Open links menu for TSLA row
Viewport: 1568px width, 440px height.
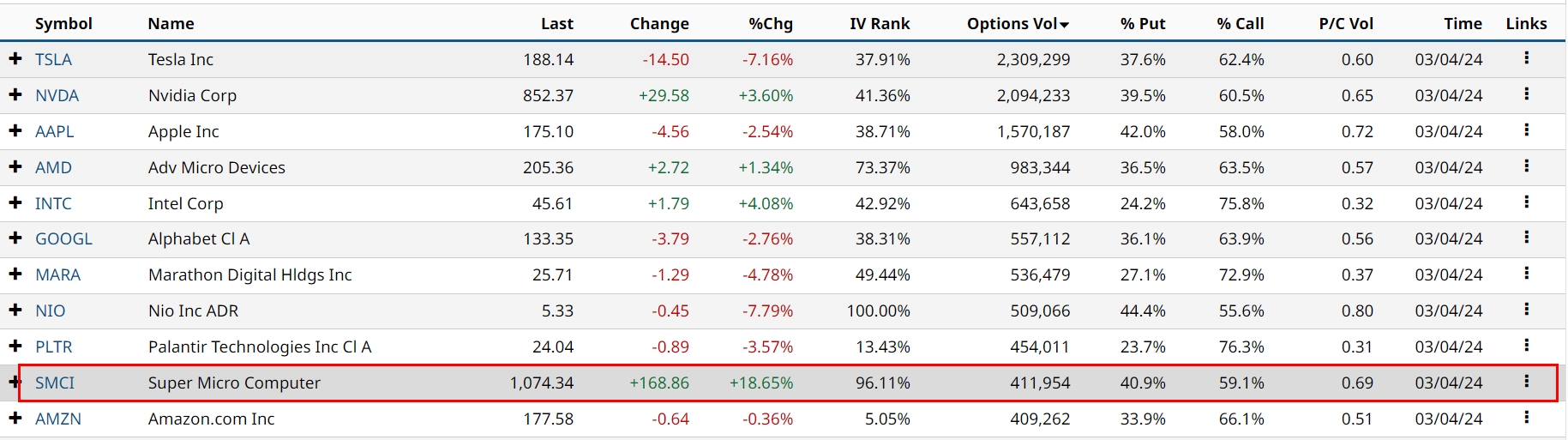point(1526,58)
